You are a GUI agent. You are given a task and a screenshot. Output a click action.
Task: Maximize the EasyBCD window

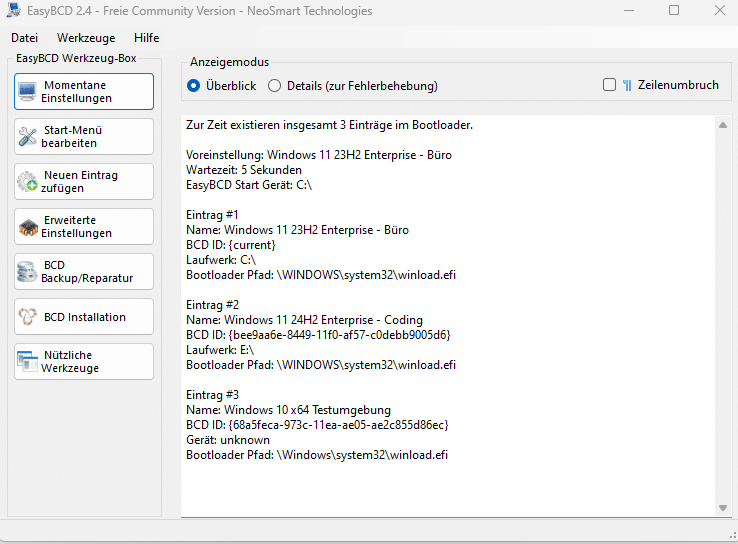click(674, 10)
